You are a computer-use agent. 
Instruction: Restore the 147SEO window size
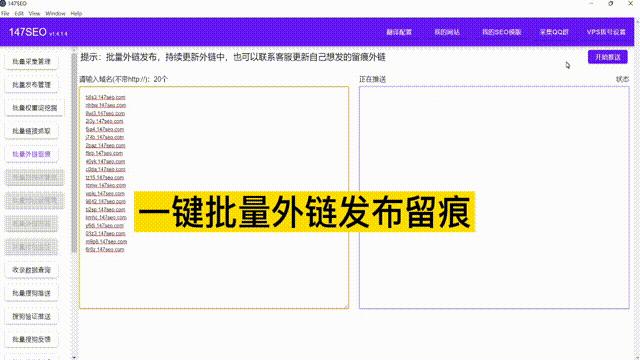click(x=611, y=3)
